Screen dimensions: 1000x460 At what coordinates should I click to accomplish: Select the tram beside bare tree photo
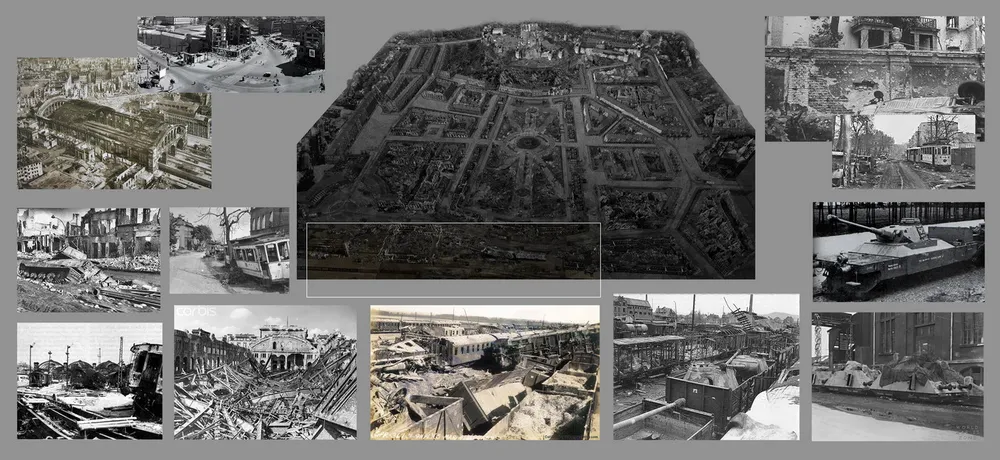(230, 250)
